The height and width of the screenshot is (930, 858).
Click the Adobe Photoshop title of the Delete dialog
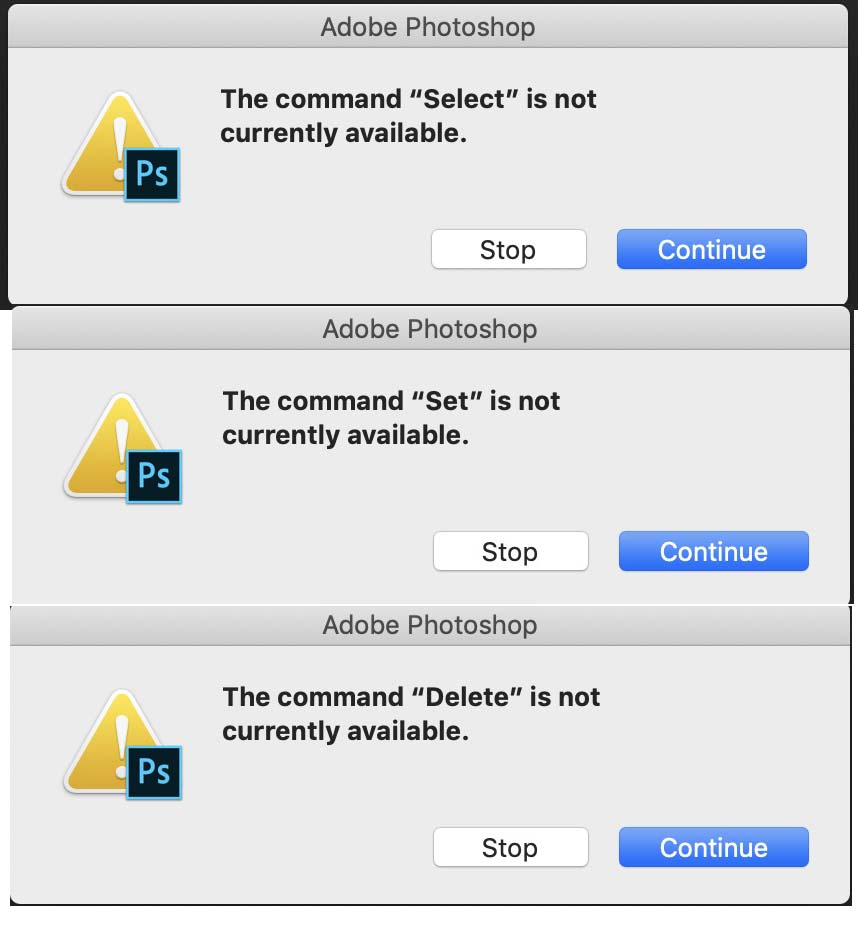[429, 625]
